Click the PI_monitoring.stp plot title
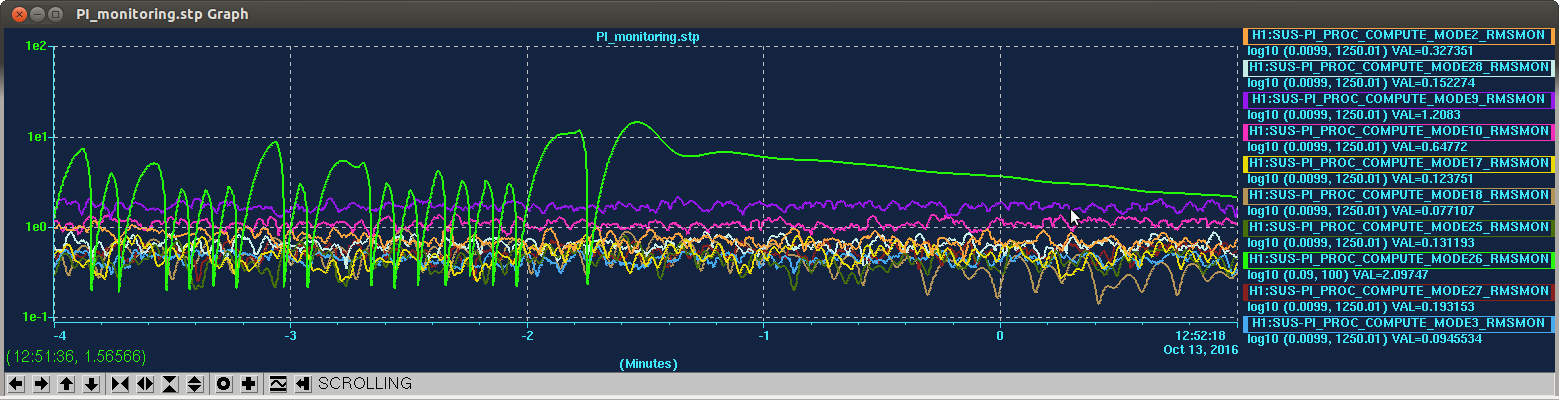This screenshot has height=400, width=1559. point(648,37)
